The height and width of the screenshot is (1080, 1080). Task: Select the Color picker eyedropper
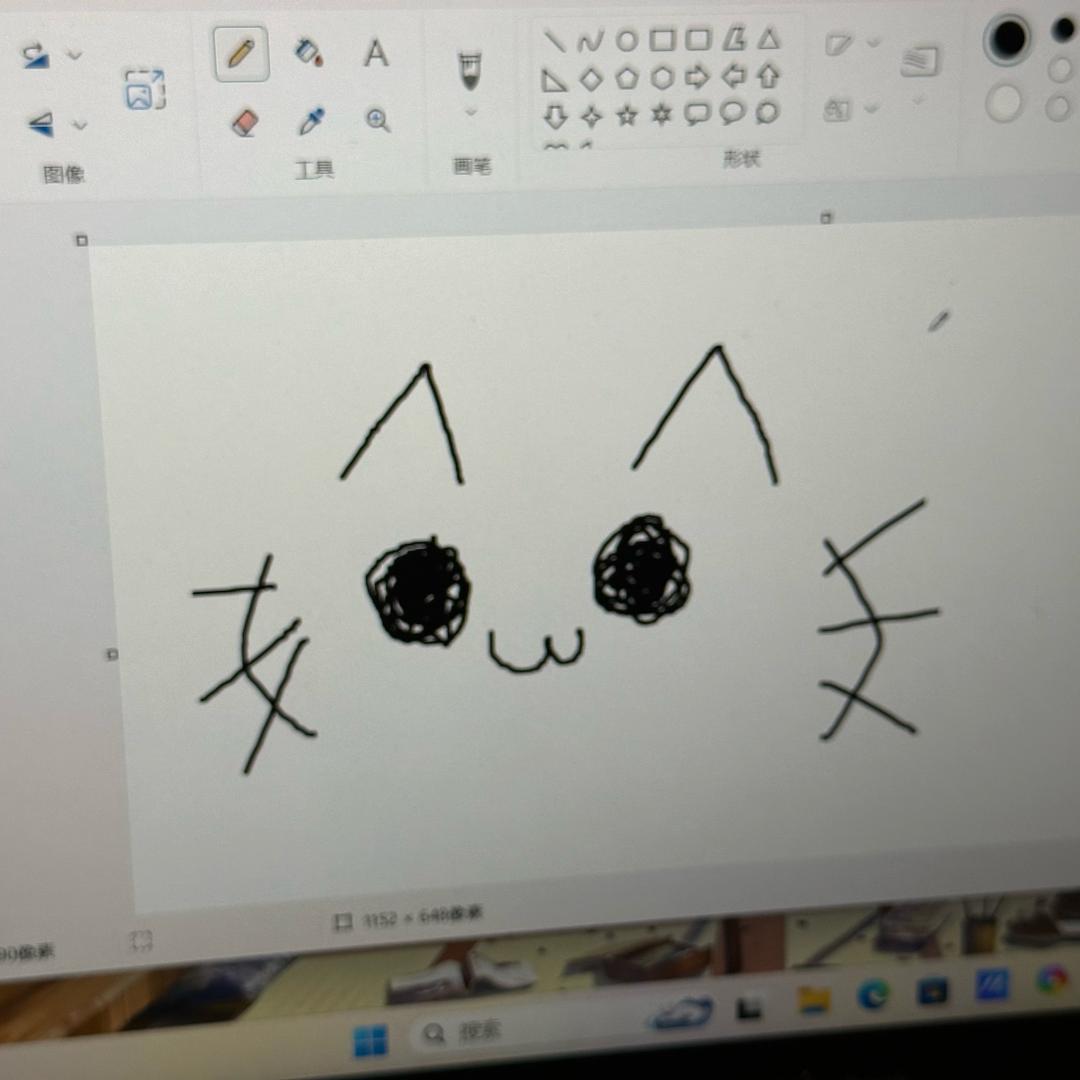311,122
